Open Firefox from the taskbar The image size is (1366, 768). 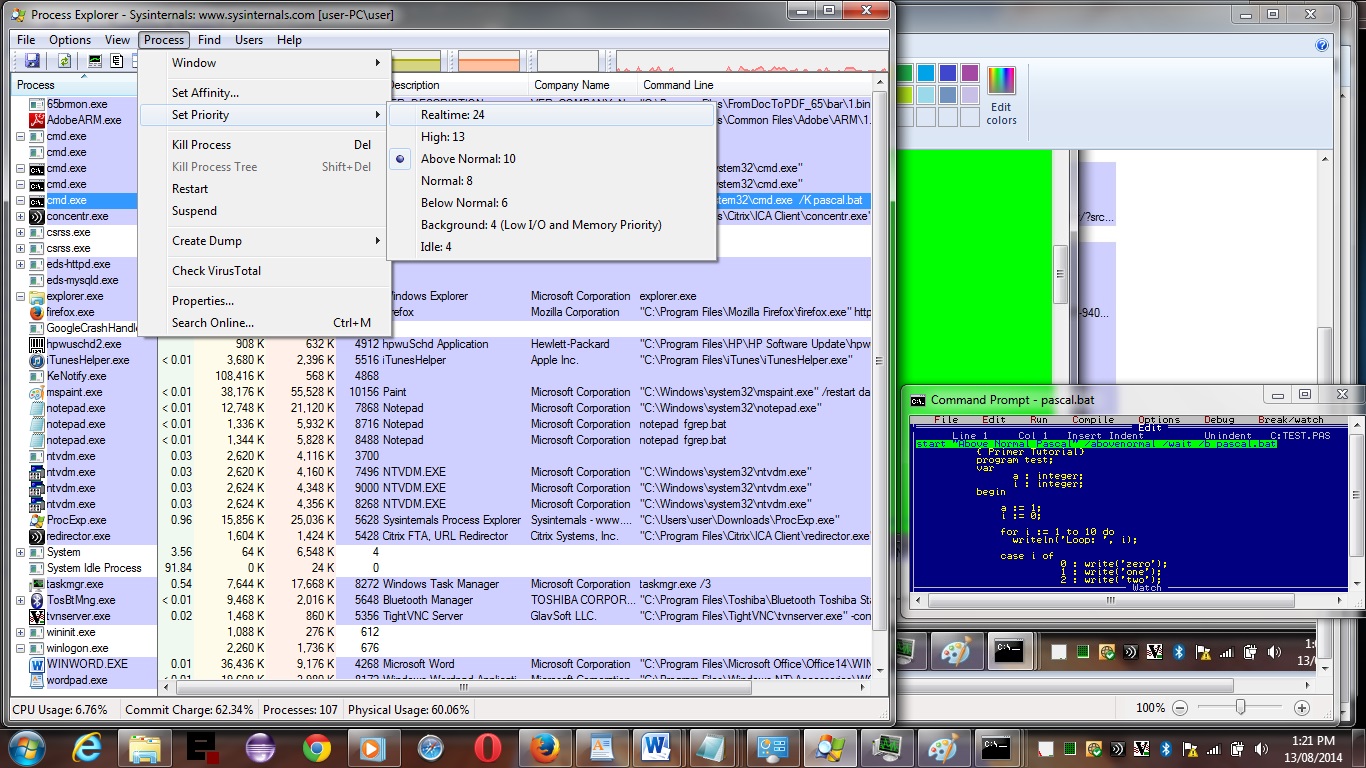point(545,748)
